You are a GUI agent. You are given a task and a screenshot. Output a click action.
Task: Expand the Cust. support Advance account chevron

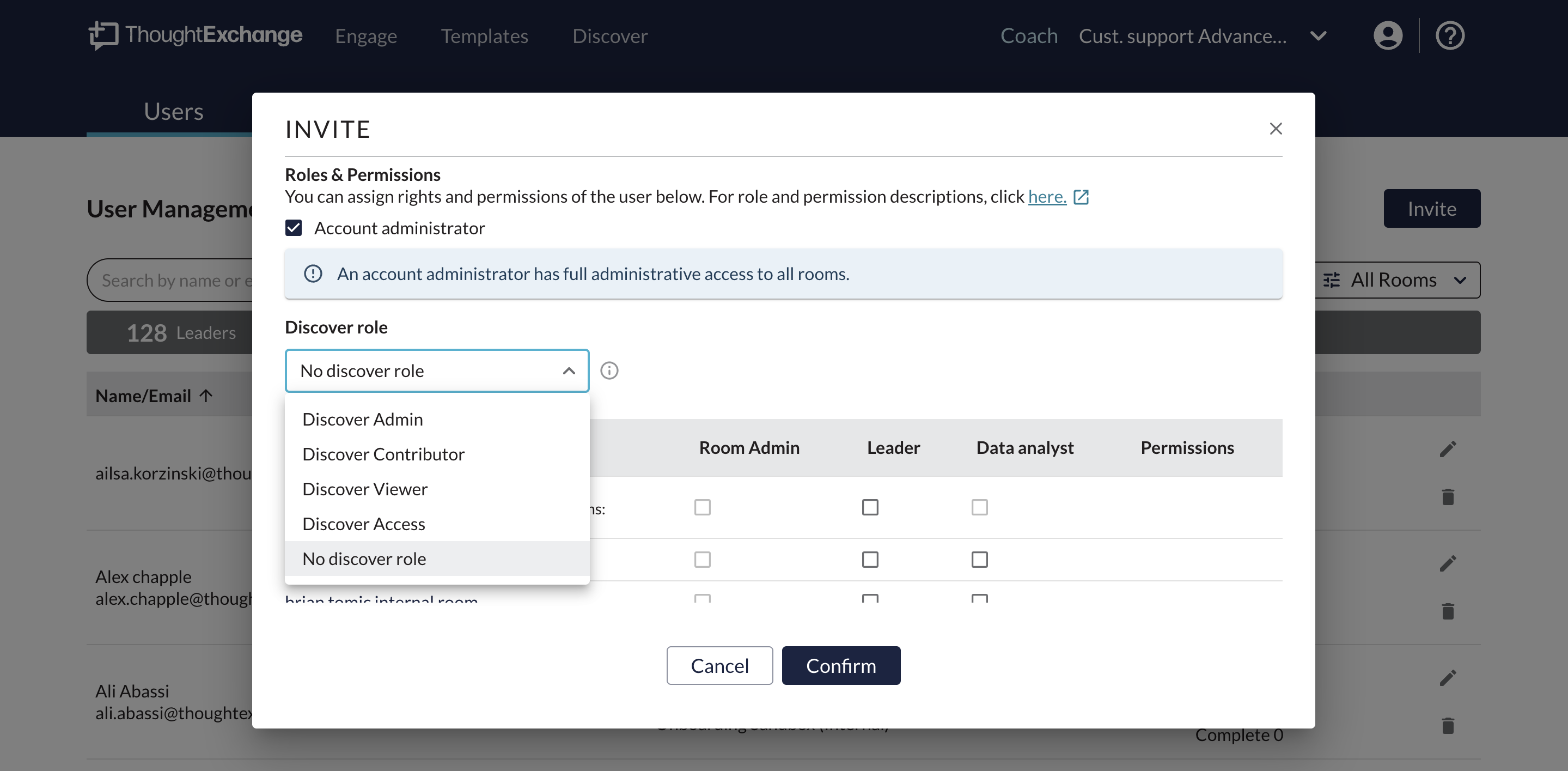[x=1319, y=35]
